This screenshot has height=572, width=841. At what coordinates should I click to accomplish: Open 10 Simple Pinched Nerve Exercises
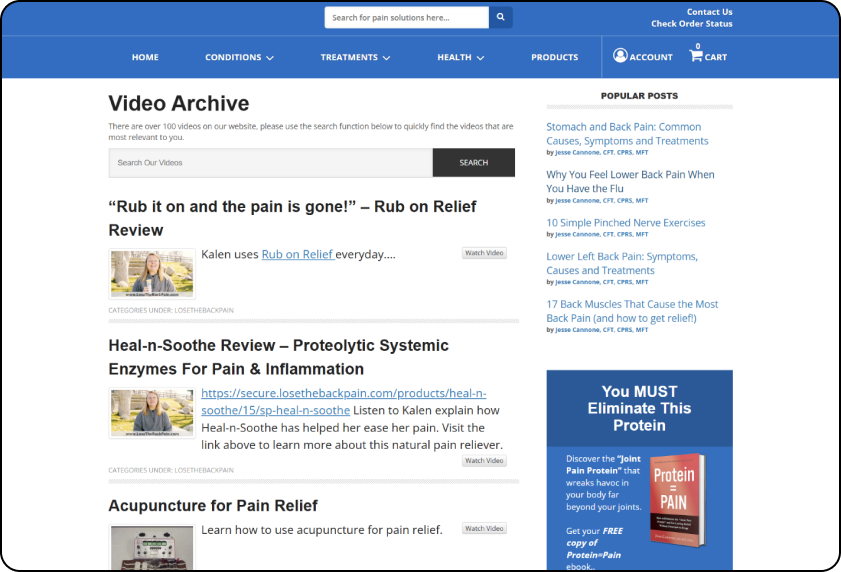tap(625, 223)
